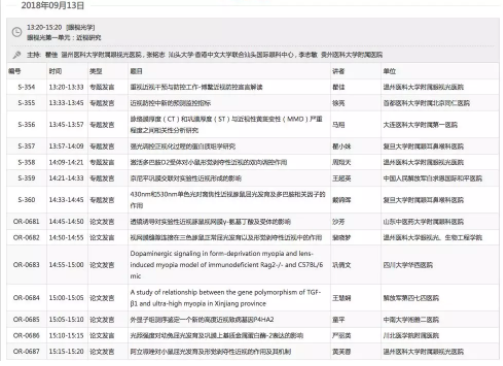Click the 题目 column header
Screen dimensions: 503x366
[136, 71]
